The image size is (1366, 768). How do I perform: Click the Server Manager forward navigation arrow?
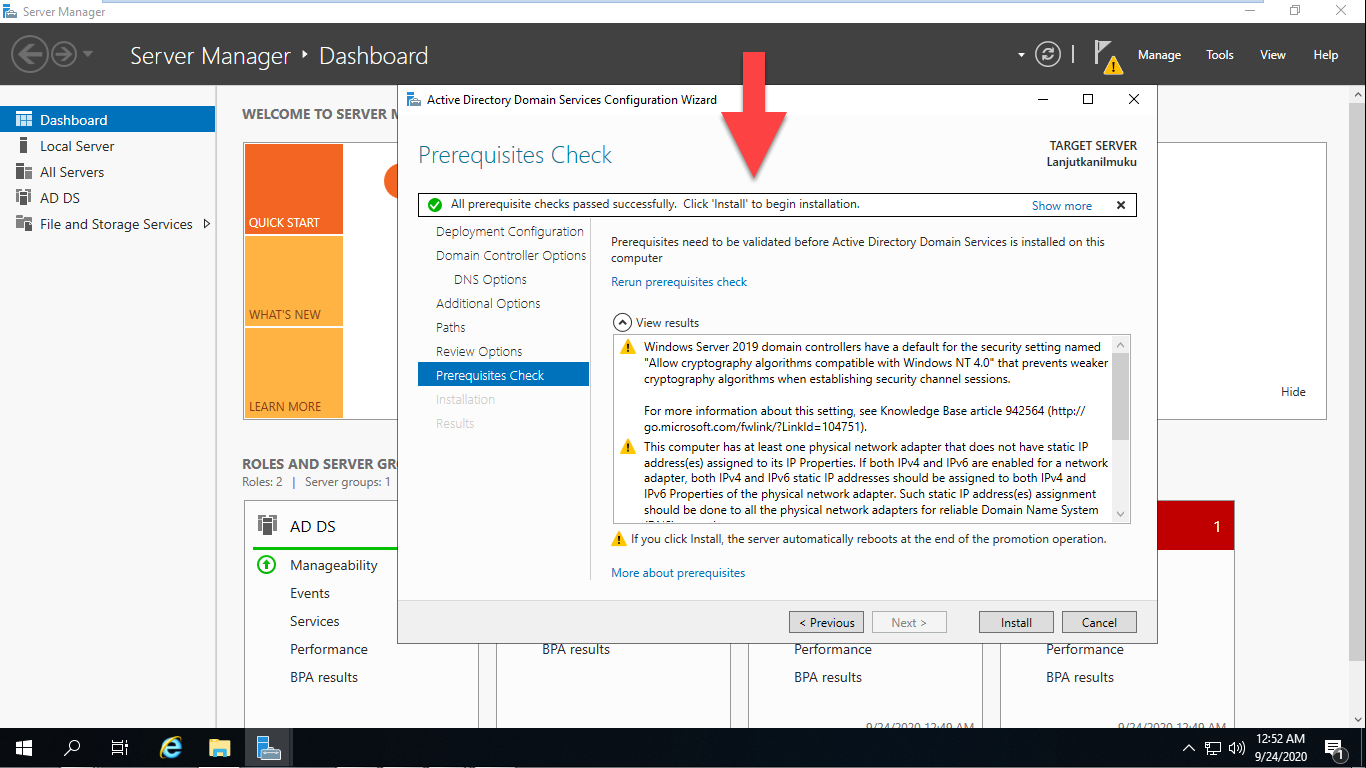pyautogui.click(x=64, y=54)
